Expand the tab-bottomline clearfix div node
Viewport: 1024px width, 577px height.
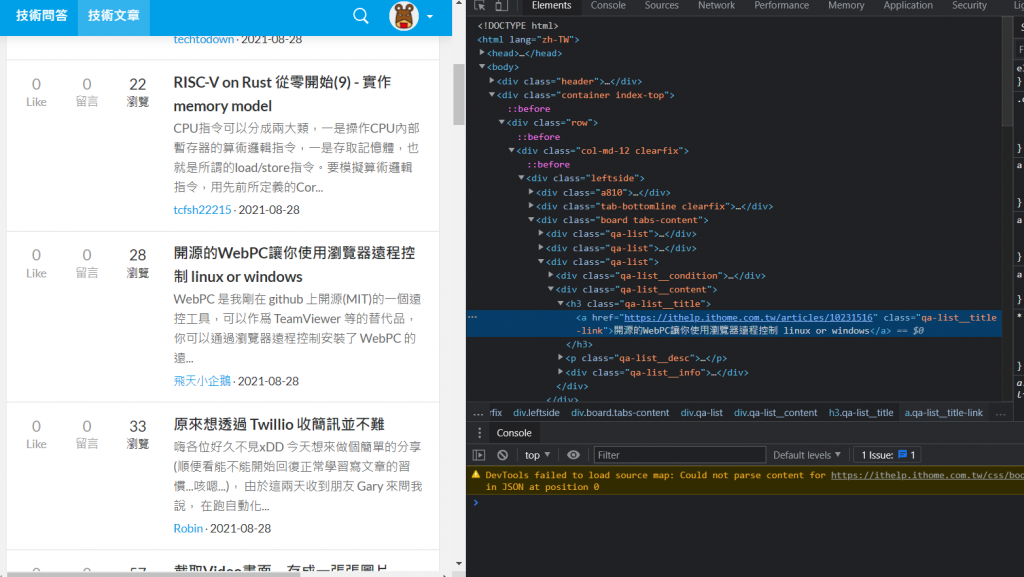pyautogui.click(x=531, y=206)
